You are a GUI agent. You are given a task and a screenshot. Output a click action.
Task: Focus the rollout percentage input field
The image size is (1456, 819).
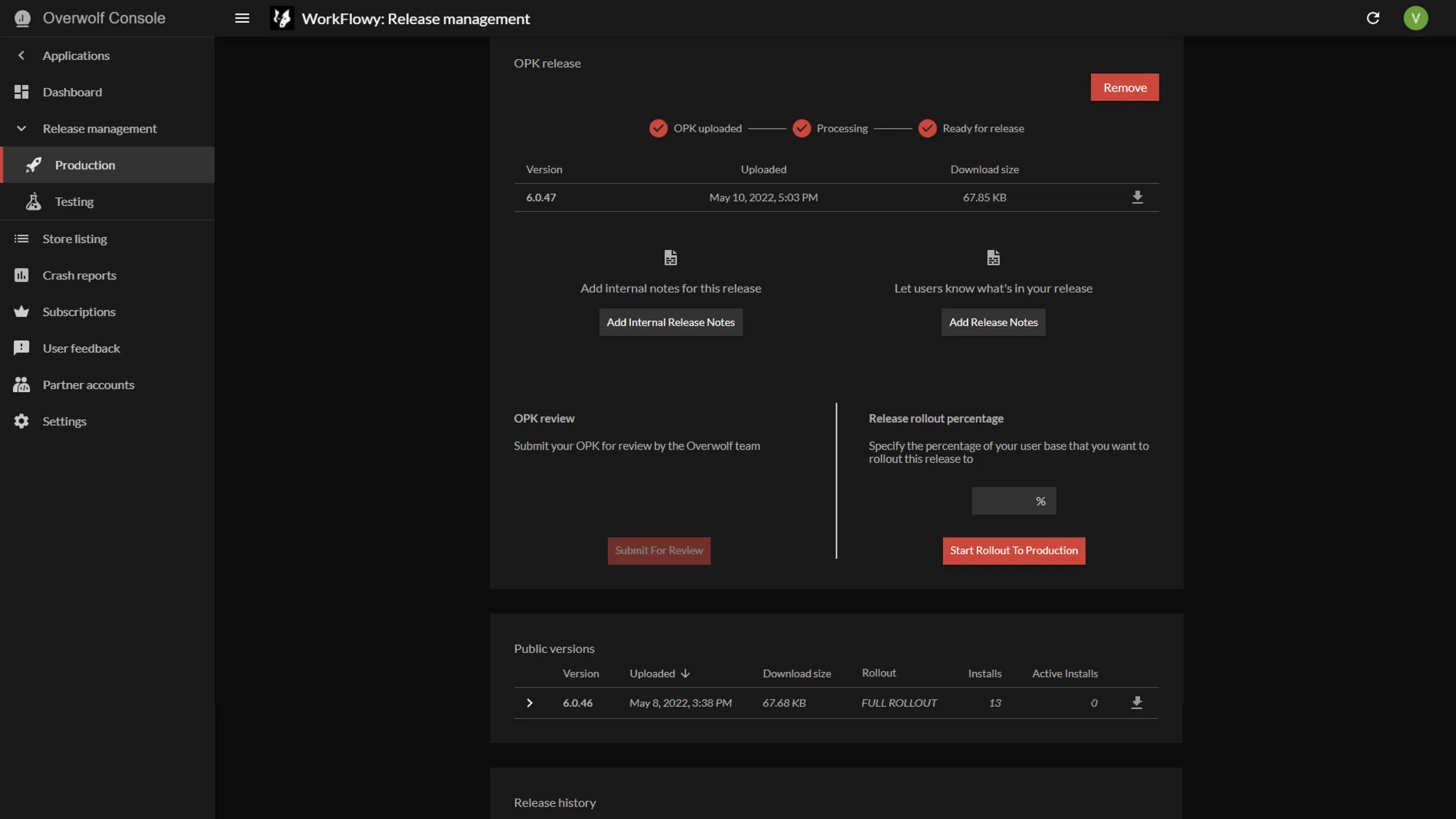pos(1014,501)
